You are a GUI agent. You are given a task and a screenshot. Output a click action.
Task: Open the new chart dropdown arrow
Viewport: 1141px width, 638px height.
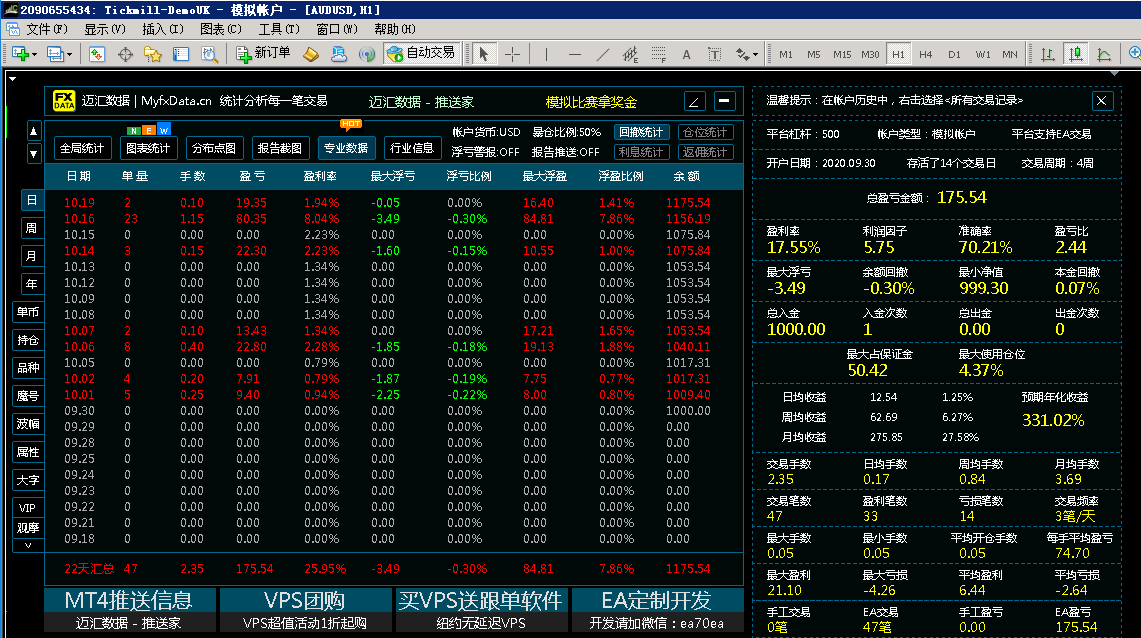33,55
